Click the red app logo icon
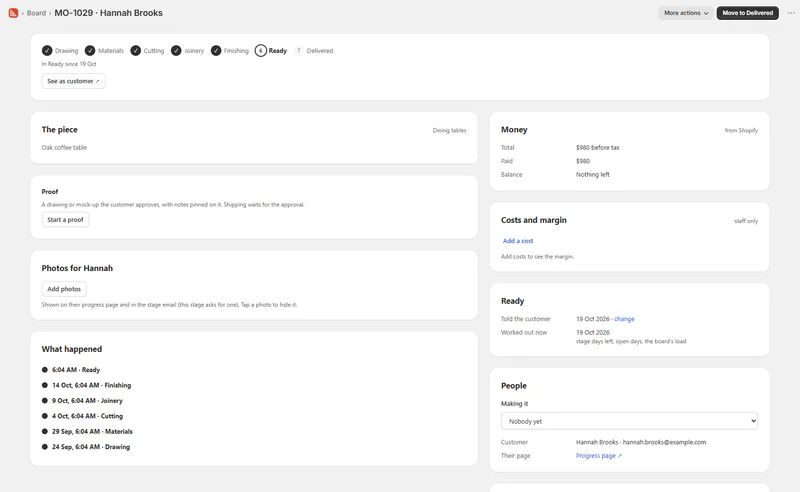800x492 pixels. tap(13, 13)
